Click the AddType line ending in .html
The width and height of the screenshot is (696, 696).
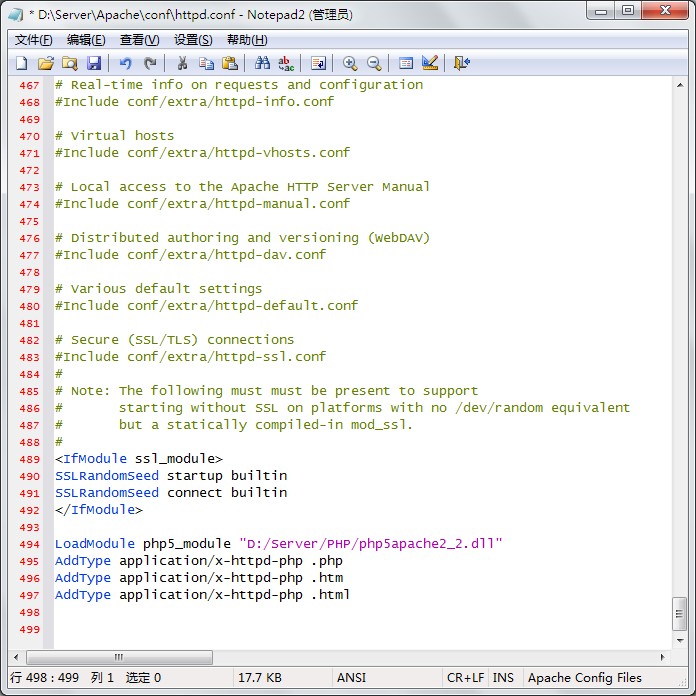202,595
